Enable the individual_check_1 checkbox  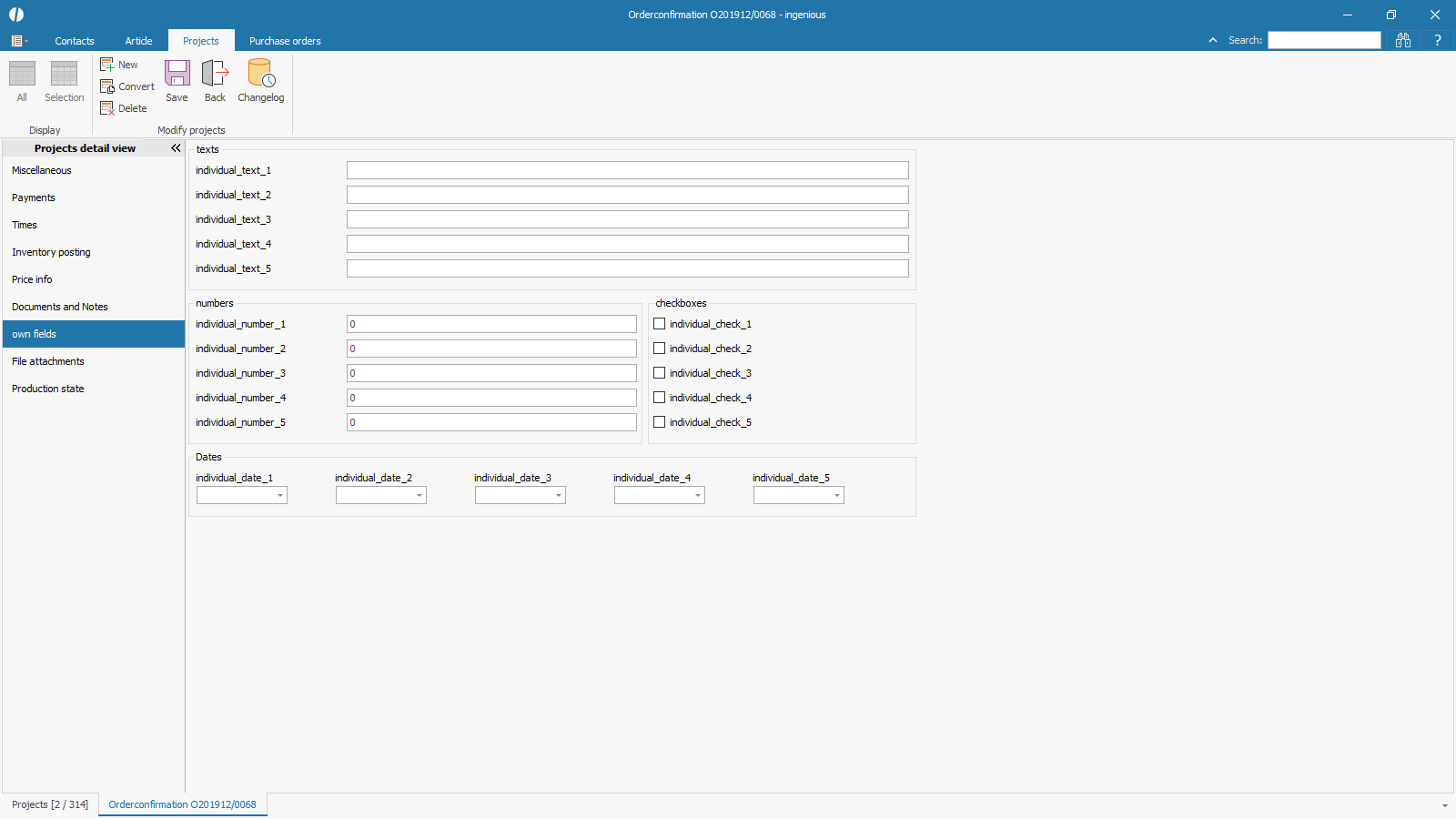tap(660, 324)
